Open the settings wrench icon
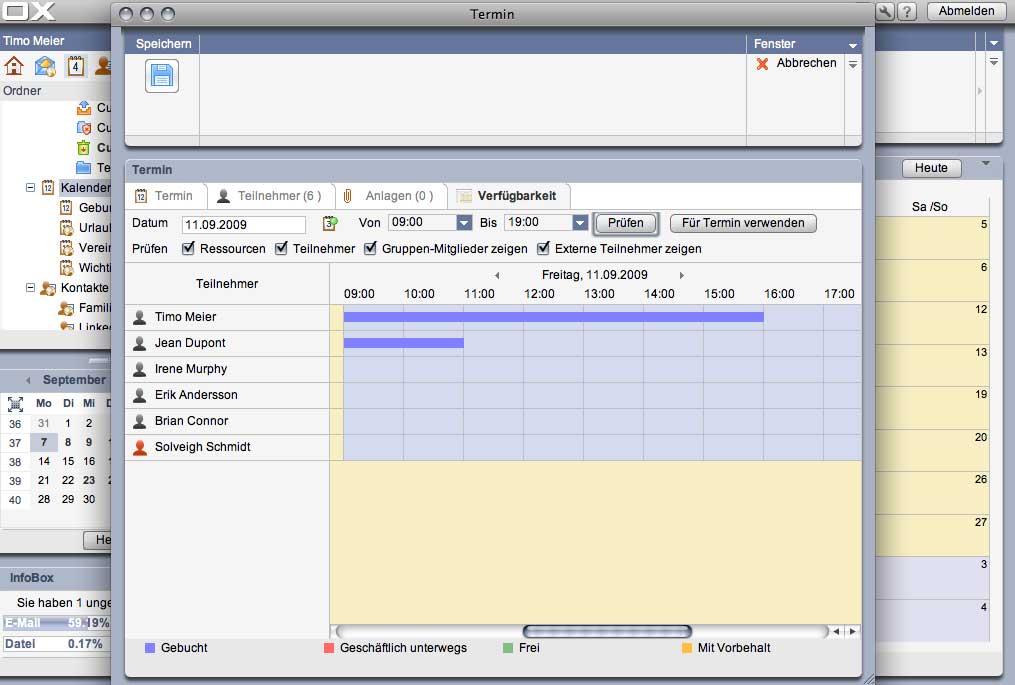Viewport: 1015px width, 685px height. 885,13
